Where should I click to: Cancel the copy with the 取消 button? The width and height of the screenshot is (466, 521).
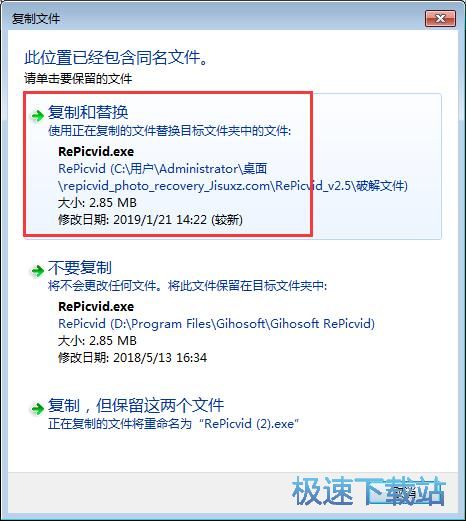coord(404,491)
